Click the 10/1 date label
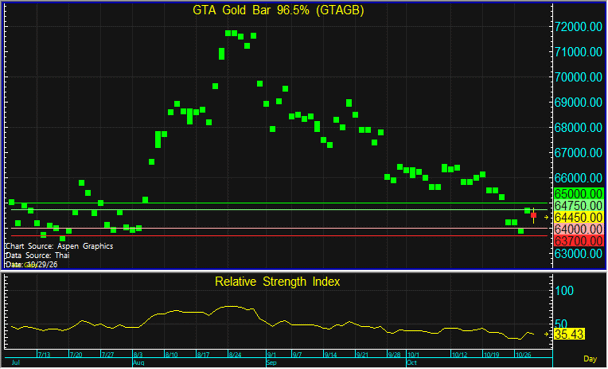The width and height of the screenshot is (608, 369). pyautogui.click(x=413, y=355)
